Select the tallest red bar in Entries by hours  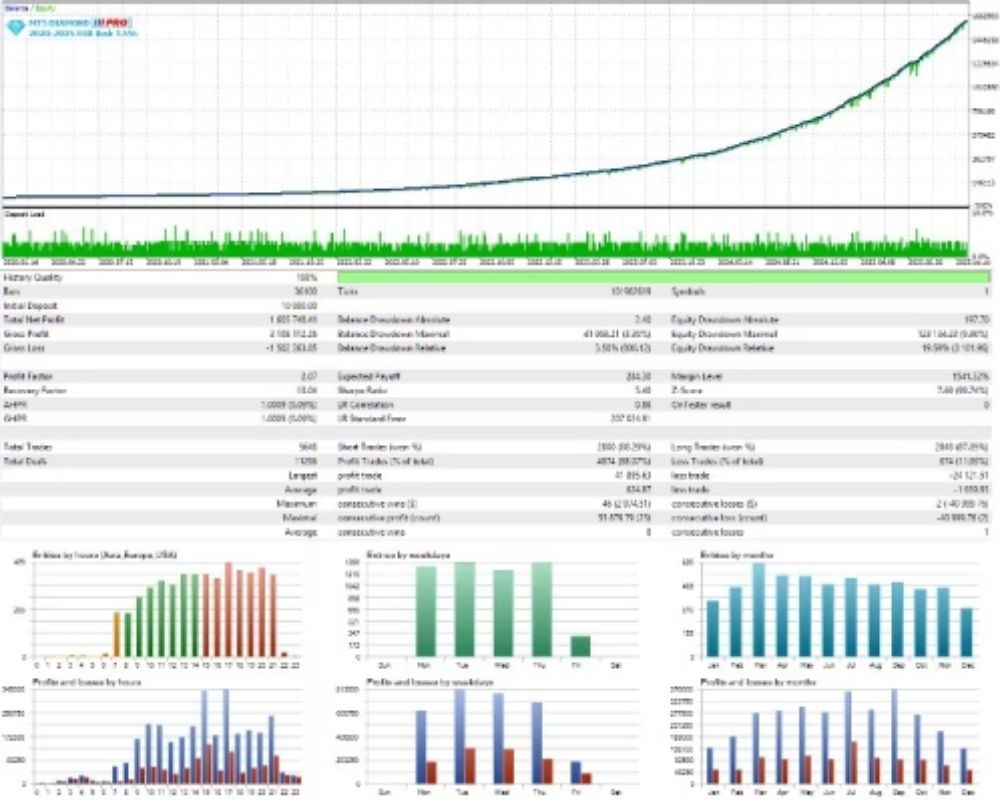tap(227, 610)
